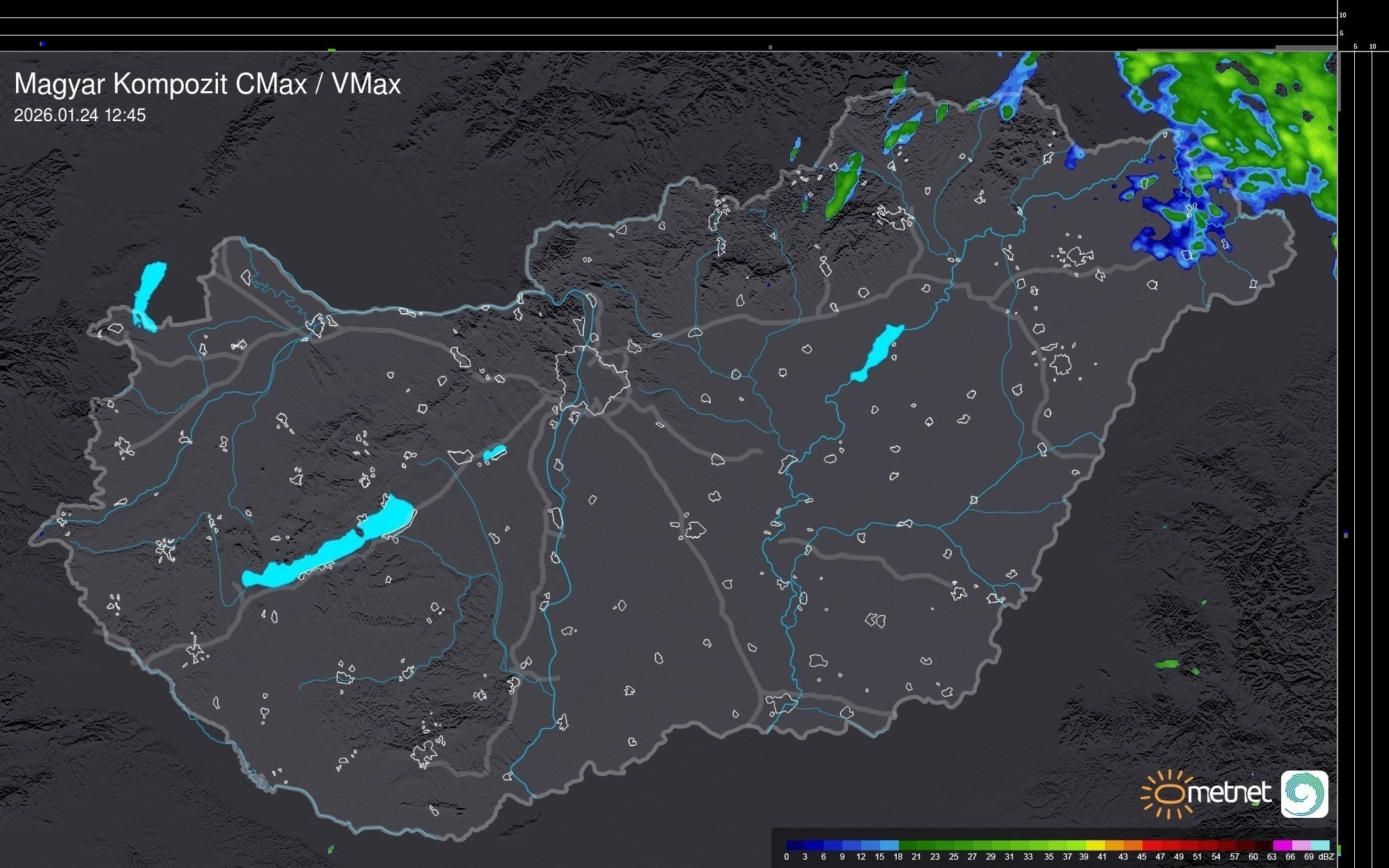Click the 10 km label on top scale
1389x868 pixels.
tap(1342, 15)
